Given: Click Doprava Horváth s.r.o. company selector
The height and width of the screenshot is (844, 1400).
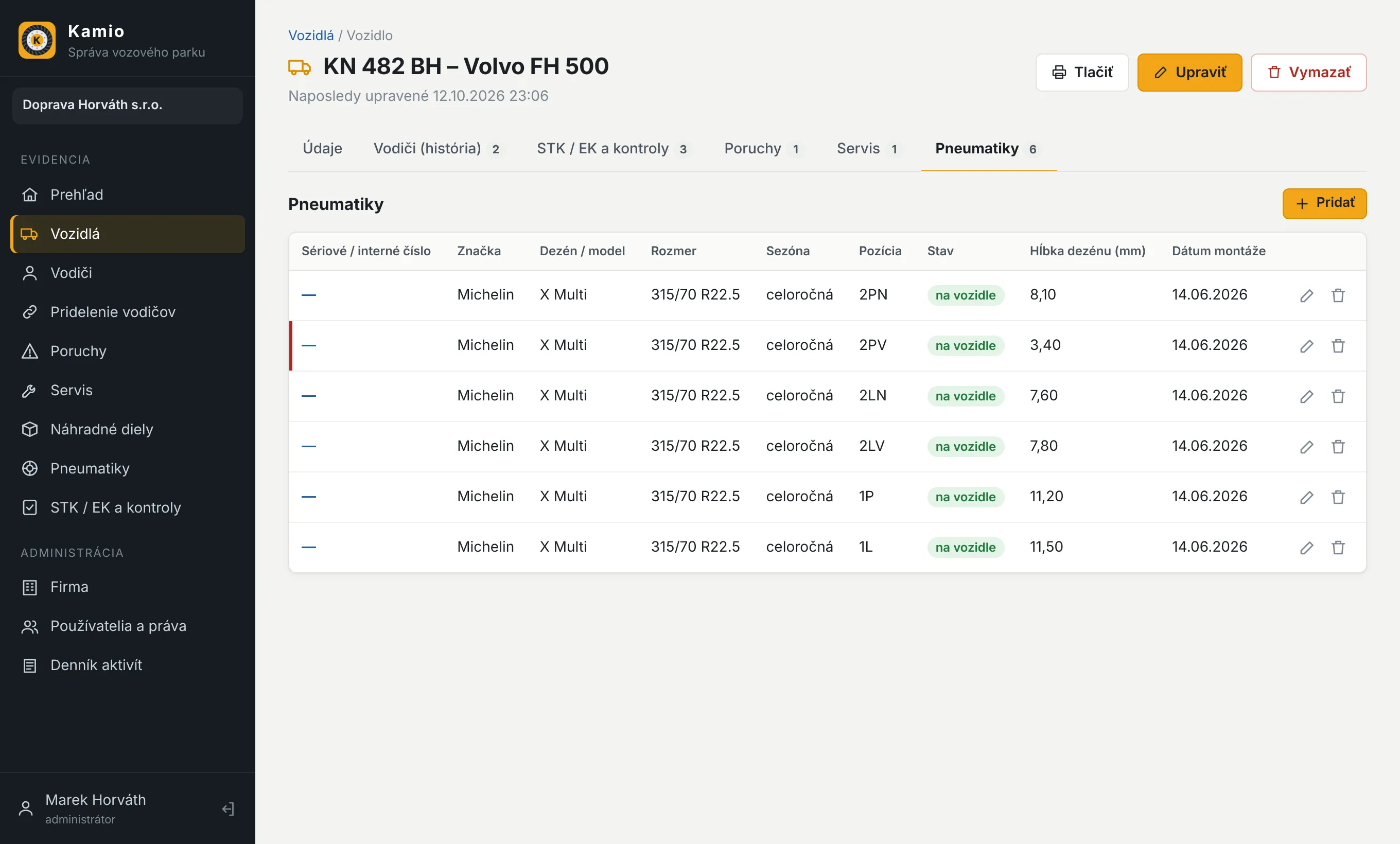Looking at the screenshot, I should pyautogui.click(x=128, y=105).
